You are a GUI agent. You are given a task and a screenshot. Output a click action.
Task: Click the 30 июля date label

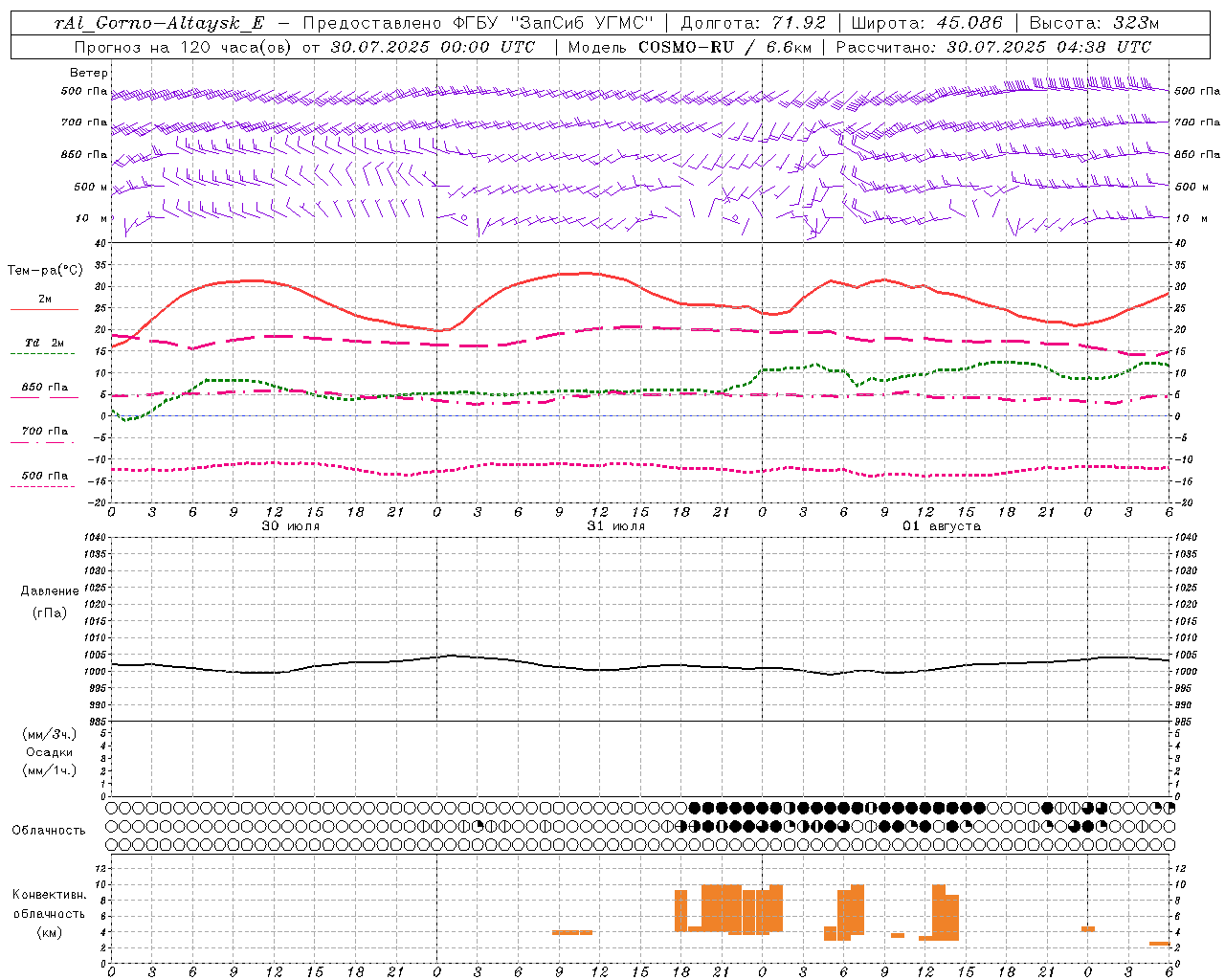pyautogui.click(x=291, y=526)
